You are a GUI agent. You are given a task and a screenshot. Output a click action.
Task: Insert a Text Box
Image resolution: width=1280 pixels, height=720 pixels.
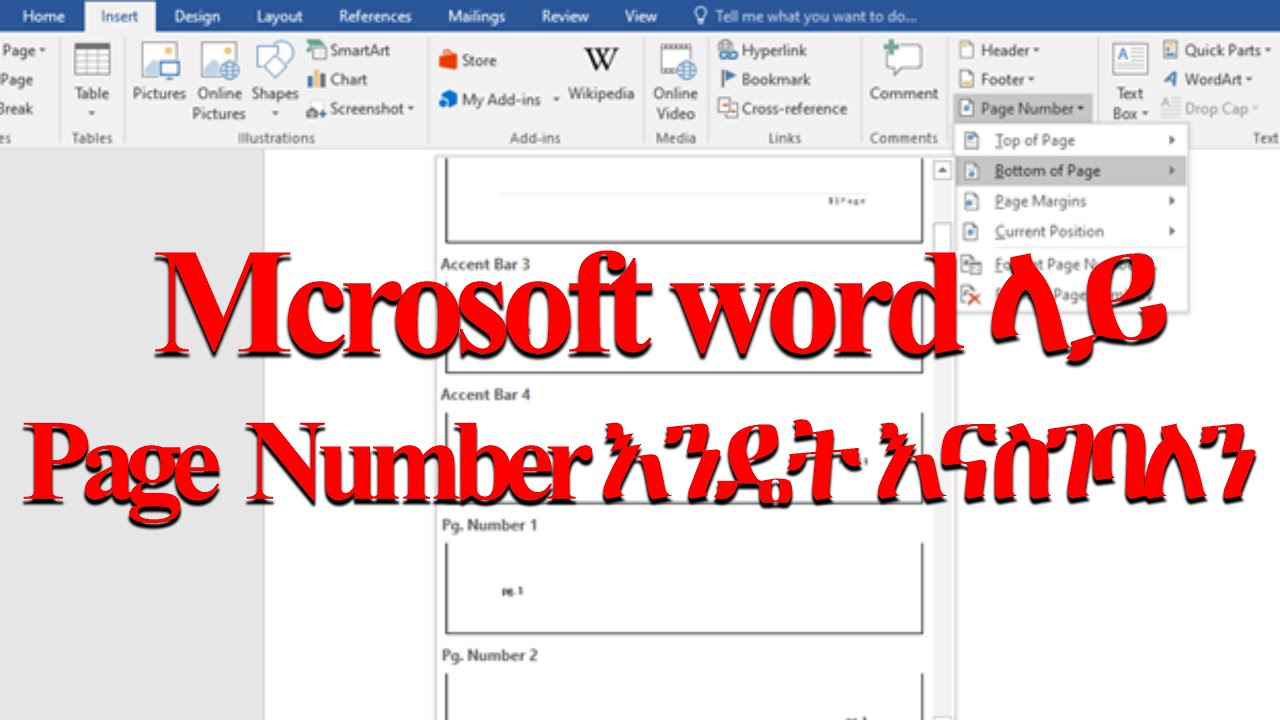(x=1130, y=82)
